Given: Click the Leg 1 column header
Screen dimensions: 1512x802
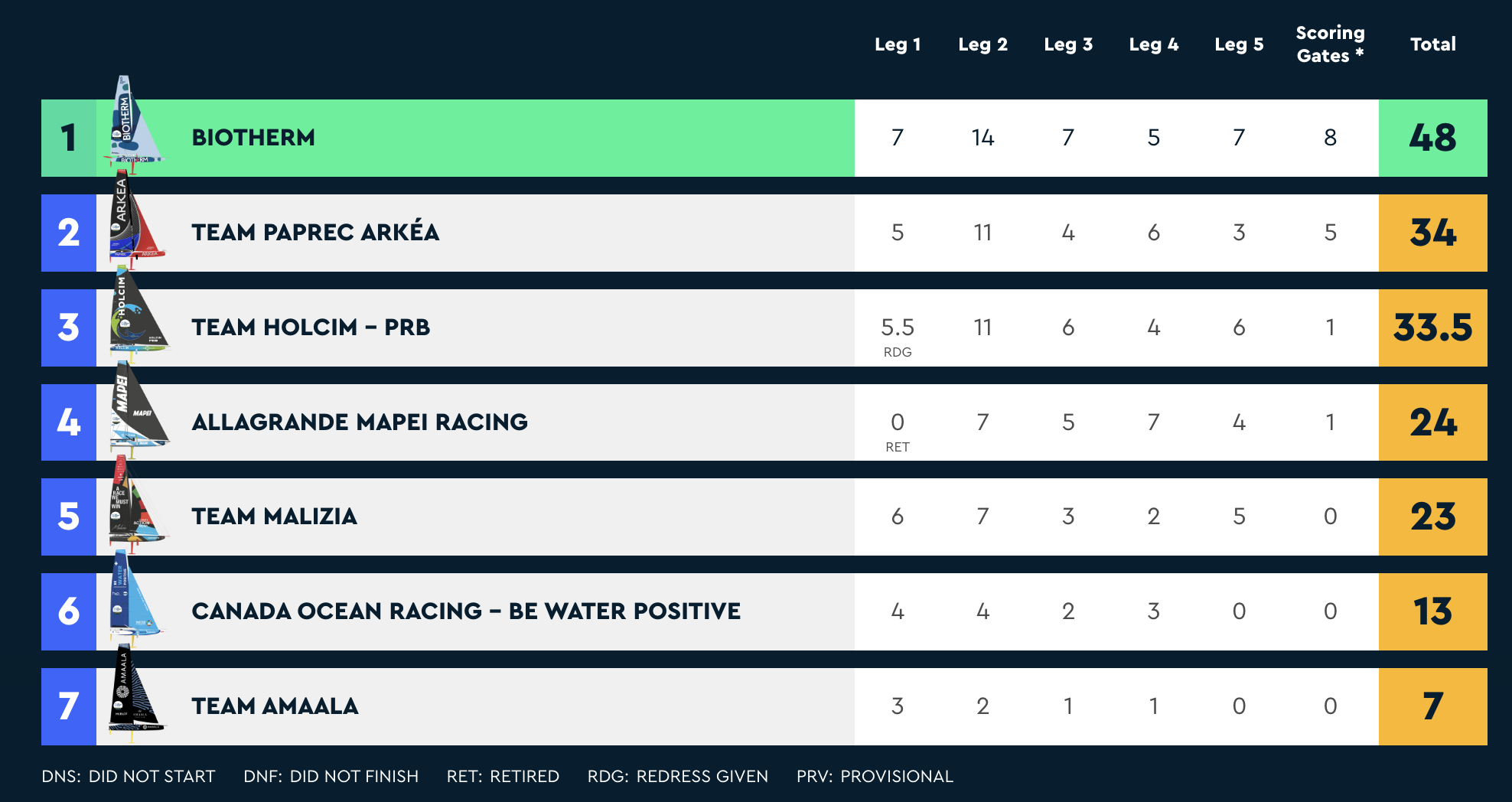Looking at the screenshot, I should coord(898,44).
